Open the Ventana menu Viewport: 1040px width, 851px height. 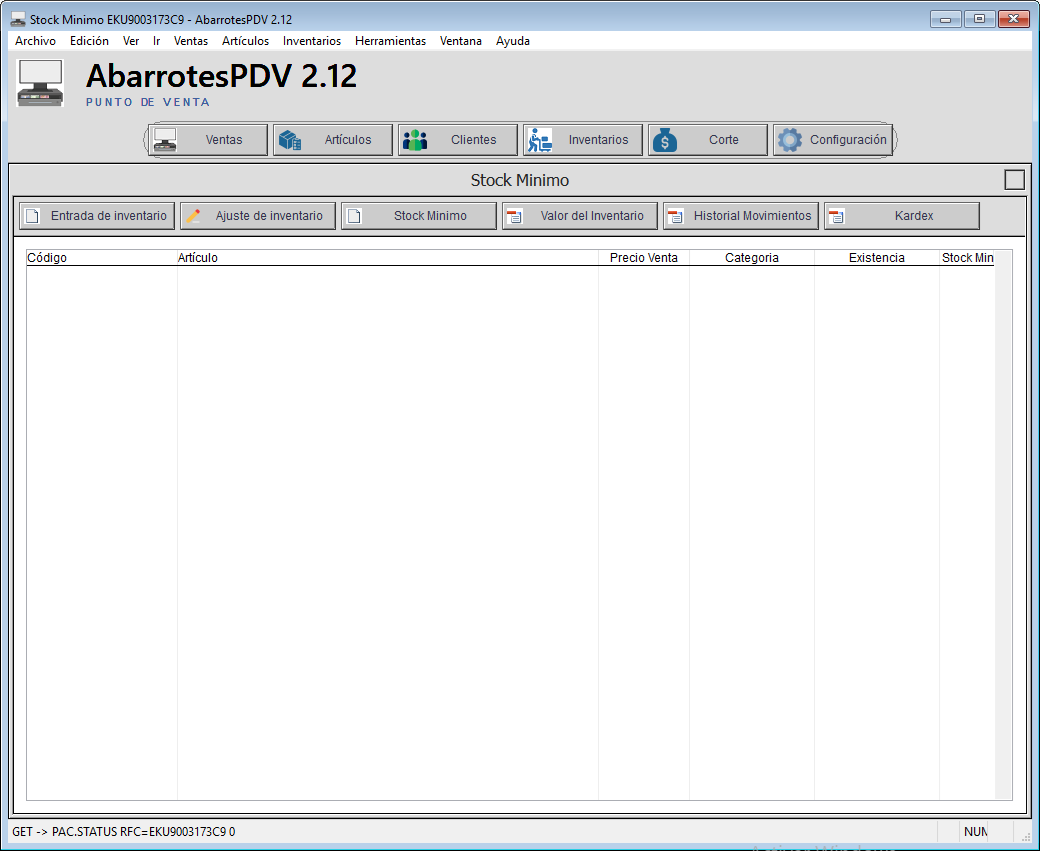coord(460,41)
